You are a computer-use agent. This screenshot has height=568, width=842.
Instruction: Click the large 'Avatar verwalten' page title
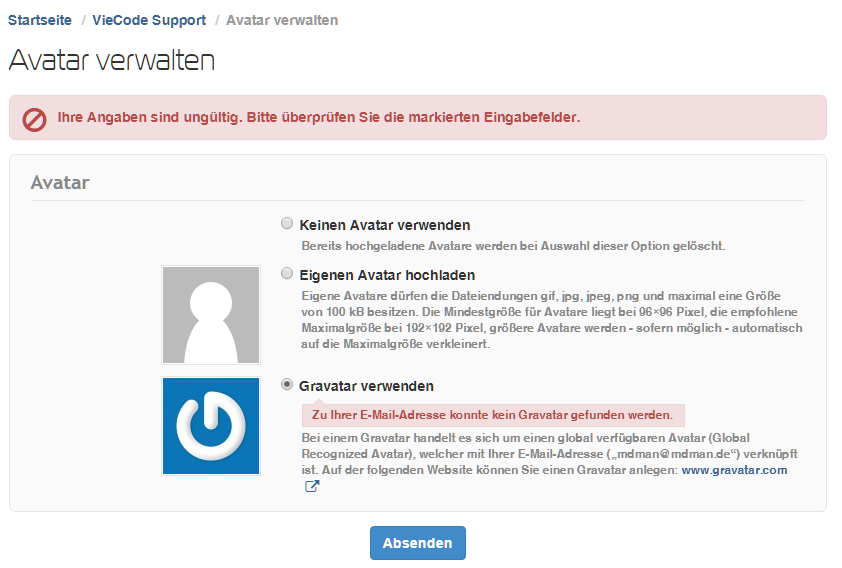click(x=111, y=60)
